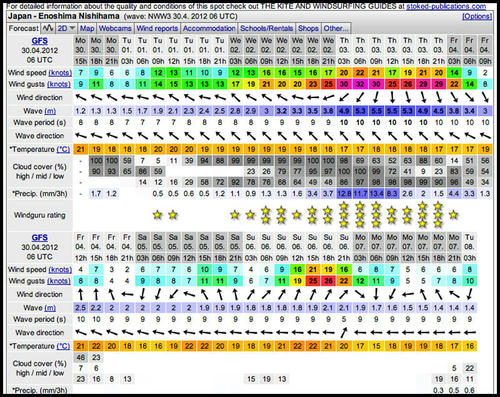500x397 pixels.
Task: Click wave period cell 5 in second table
Action: [x=344, y=319]
